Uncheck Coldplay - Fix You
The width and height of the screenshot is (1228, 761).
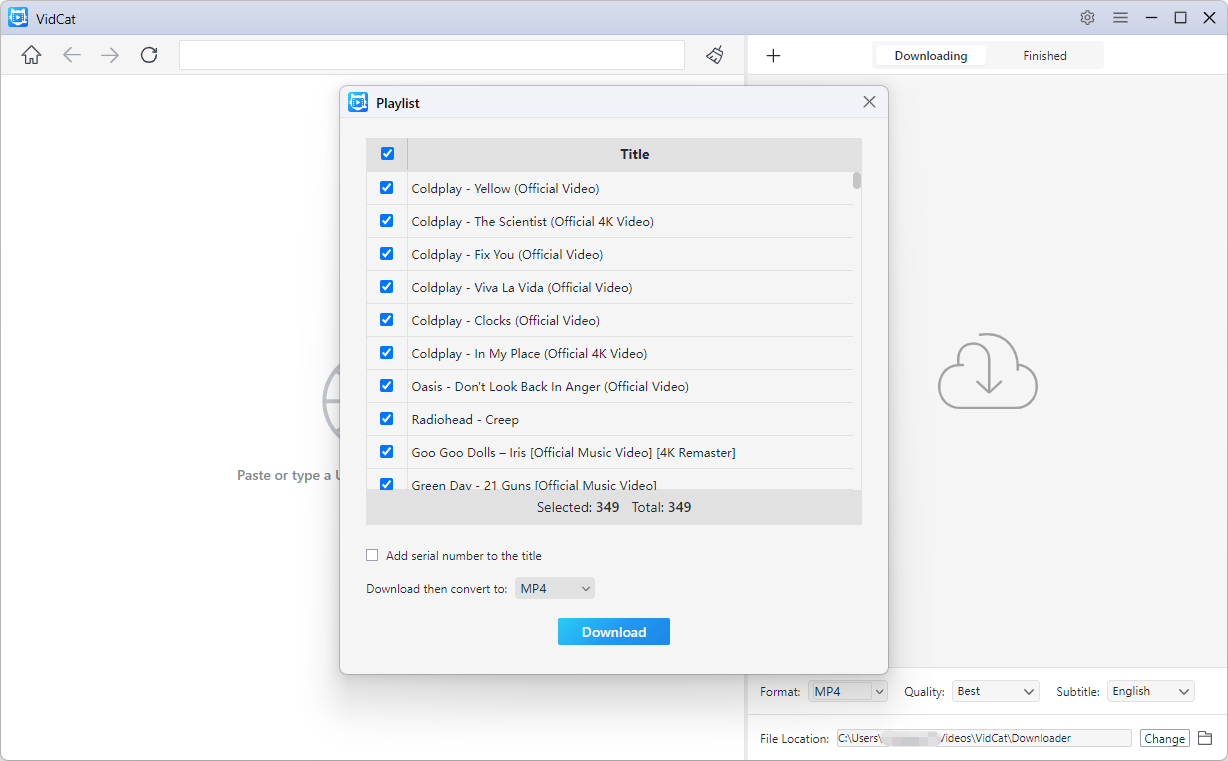coord(387,253)
